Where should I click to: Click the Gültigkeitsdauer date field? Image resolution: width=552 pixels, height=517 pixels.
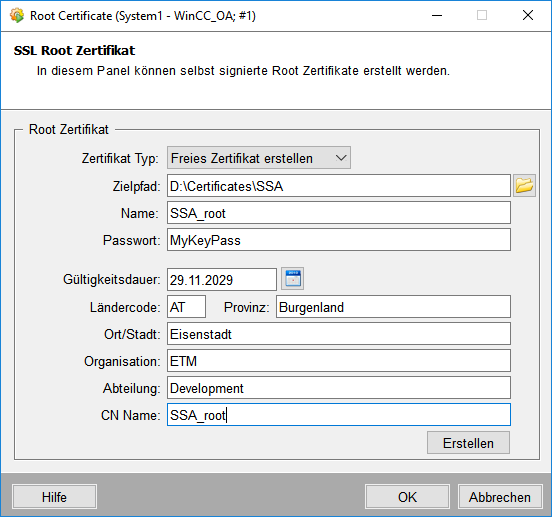pos(222,280)
